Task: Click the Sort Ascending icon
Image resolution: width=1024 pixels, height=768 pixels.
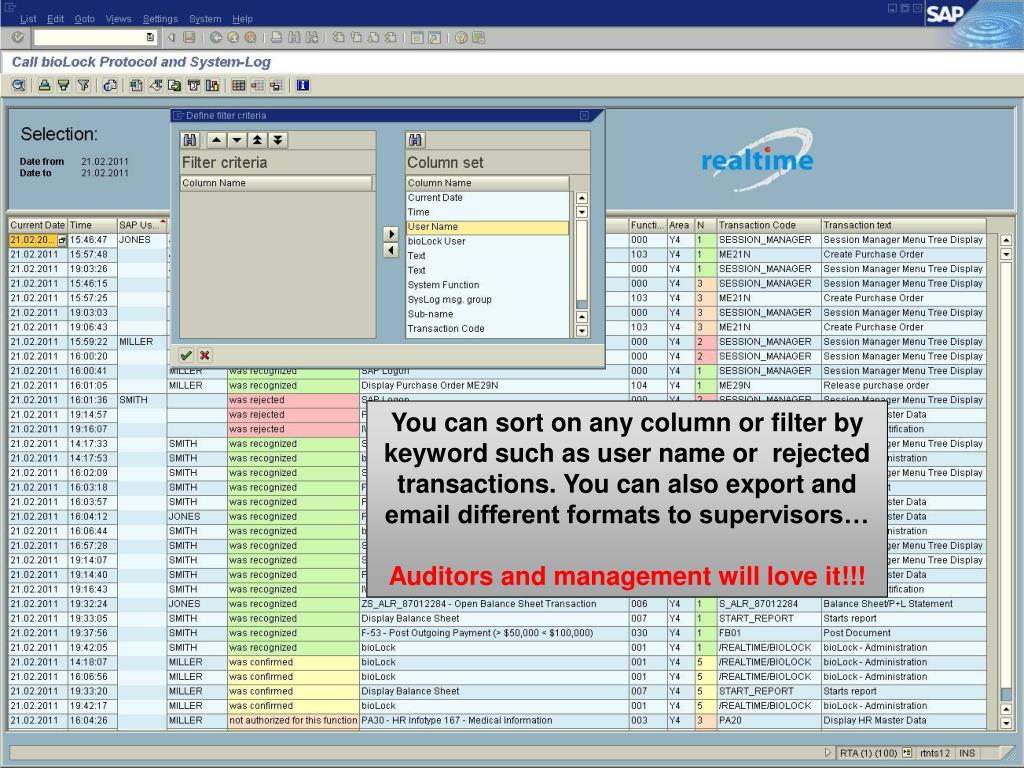Action: point(44,86)
